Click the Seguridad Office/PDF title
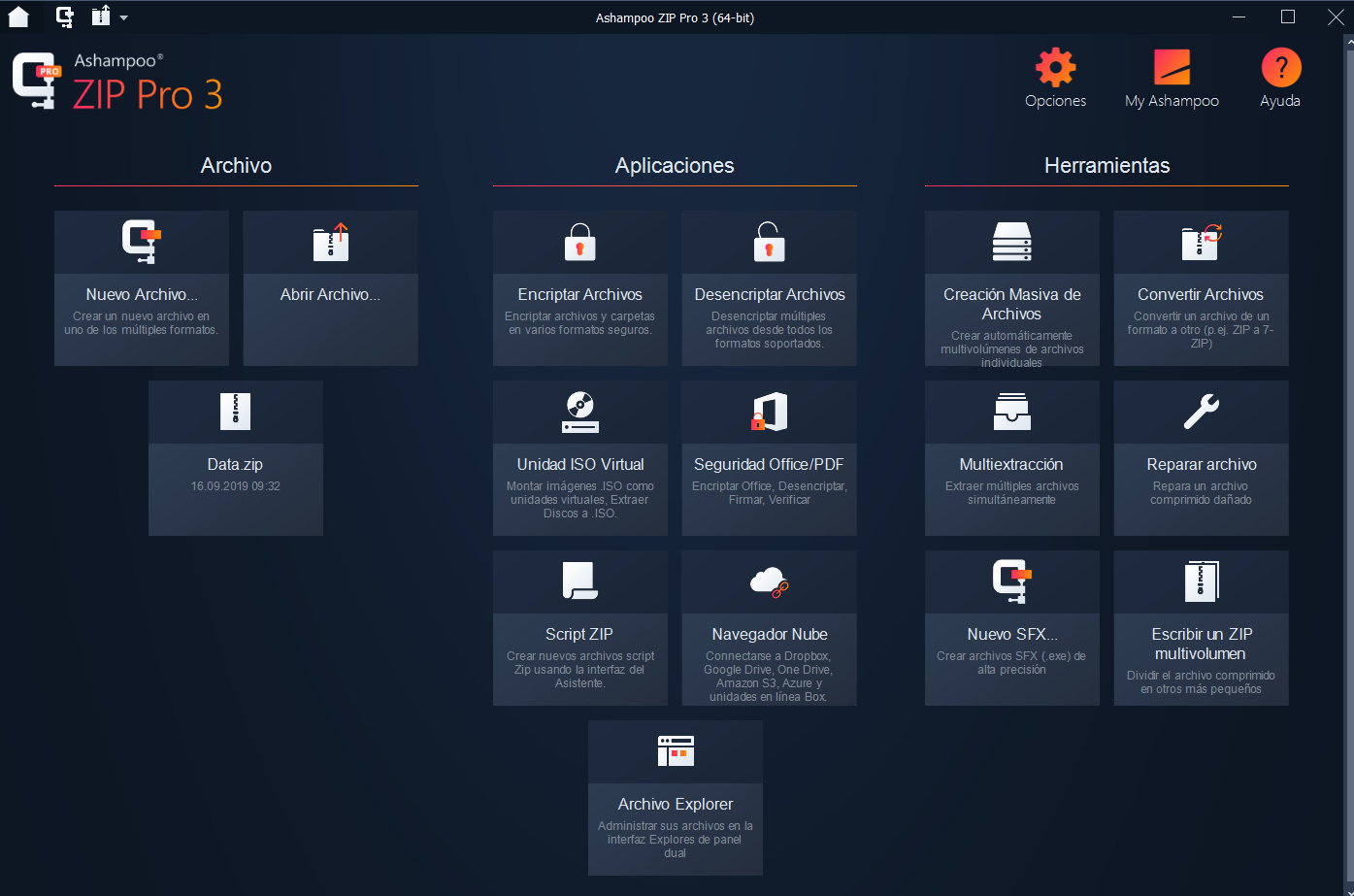1354x896 pixels. [x=769, y=464]
